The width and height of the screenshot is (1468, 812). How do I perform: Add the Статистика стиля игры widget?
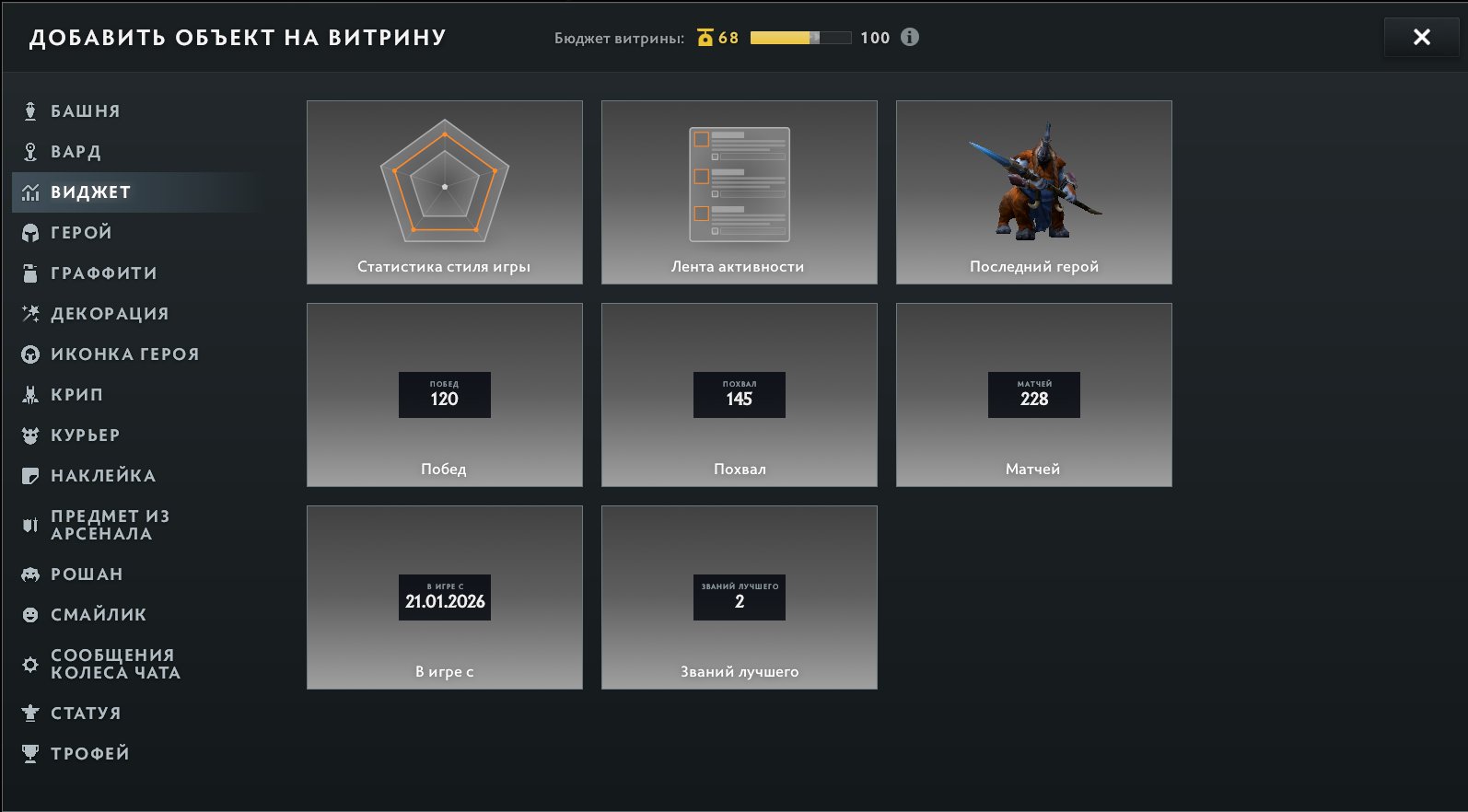pos(444,192)
